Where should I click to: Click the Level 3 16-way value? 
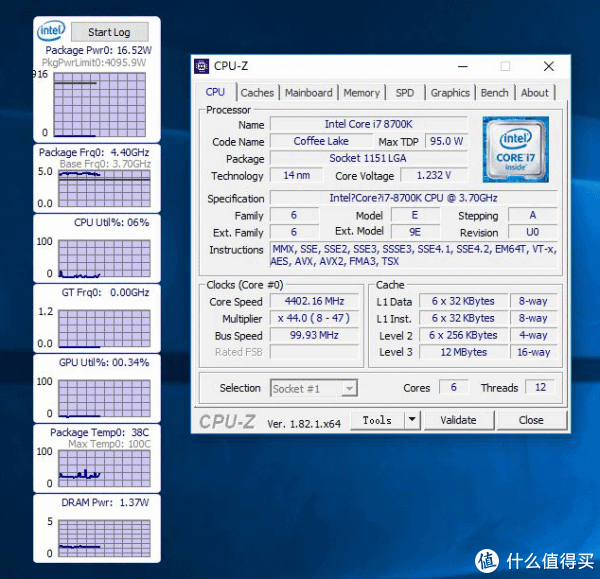pyautogui.click(x=533, y=352)
